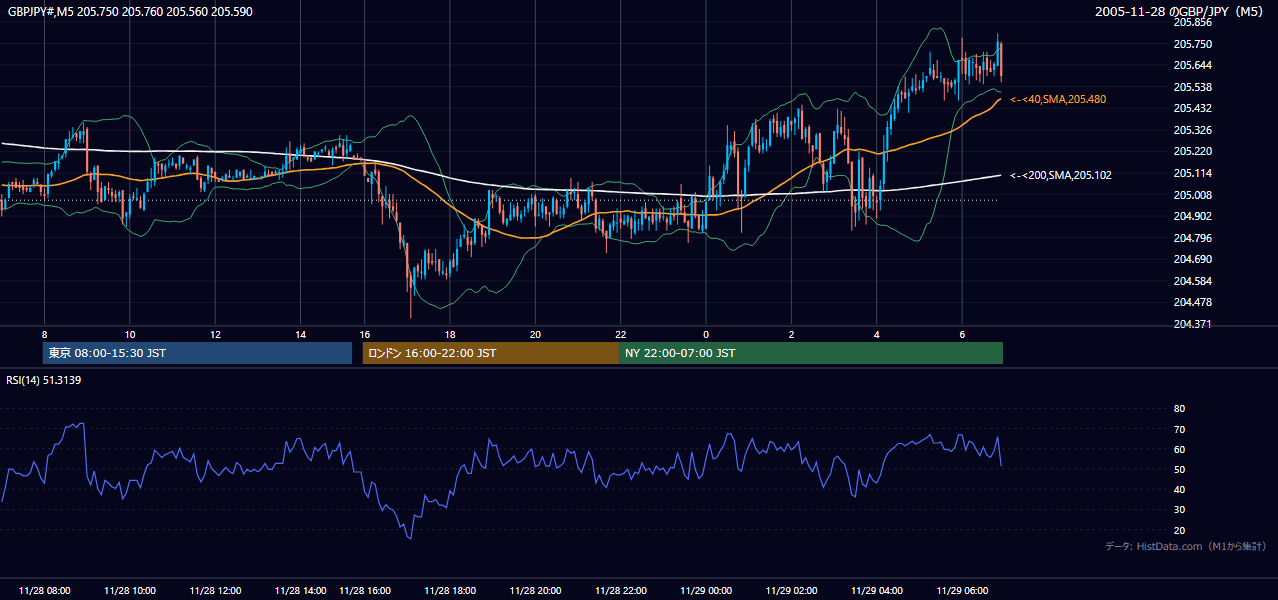Click RSI axis level 50
1278x600 pixels.
coord(1179,469)
